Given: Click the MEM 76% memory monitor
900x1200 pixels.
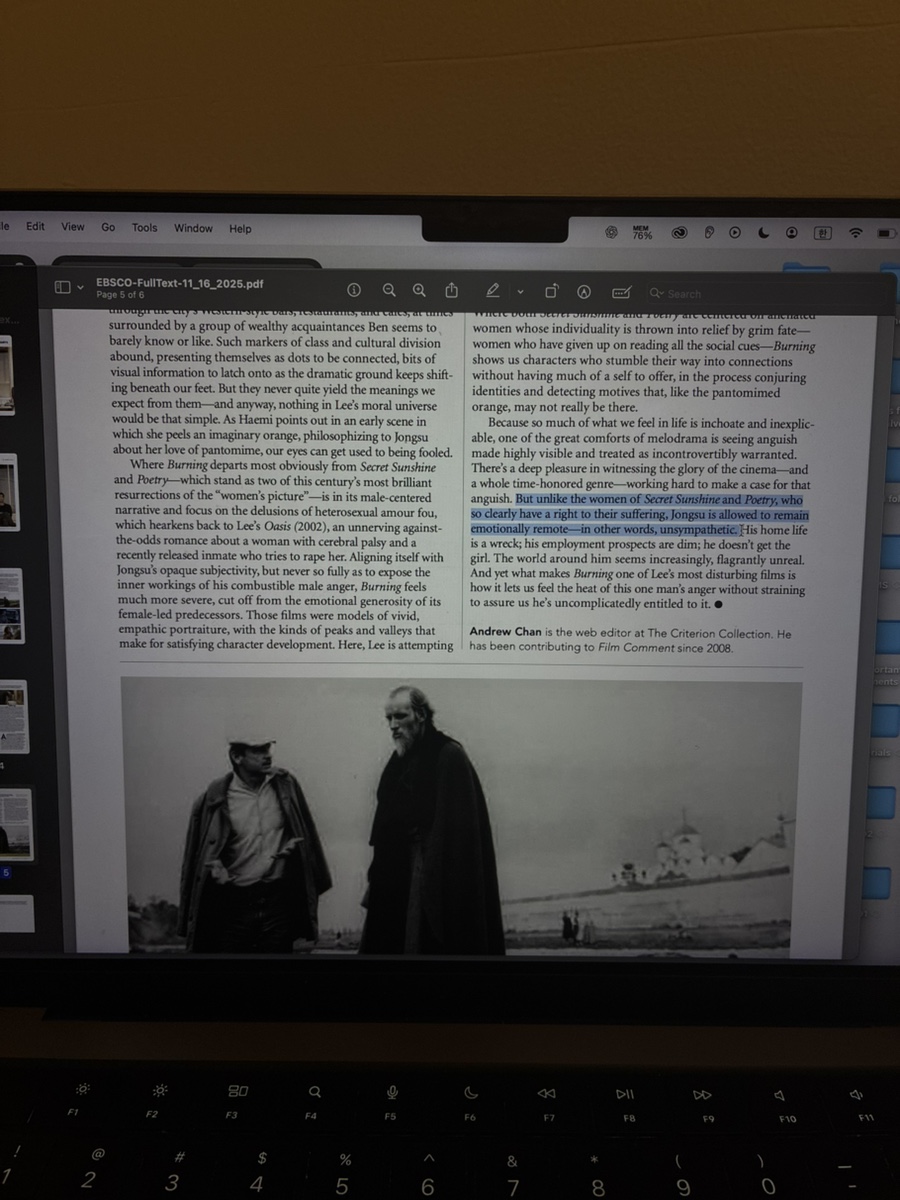Looking at the screenshot, I should coord(642,232).
